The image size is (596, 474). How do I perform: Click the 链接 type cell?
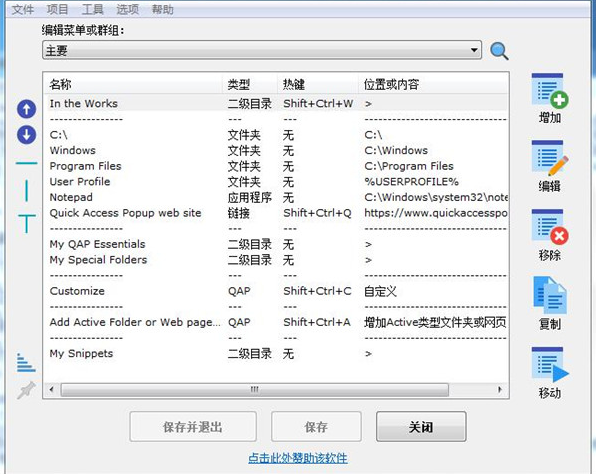coord(239,212)
